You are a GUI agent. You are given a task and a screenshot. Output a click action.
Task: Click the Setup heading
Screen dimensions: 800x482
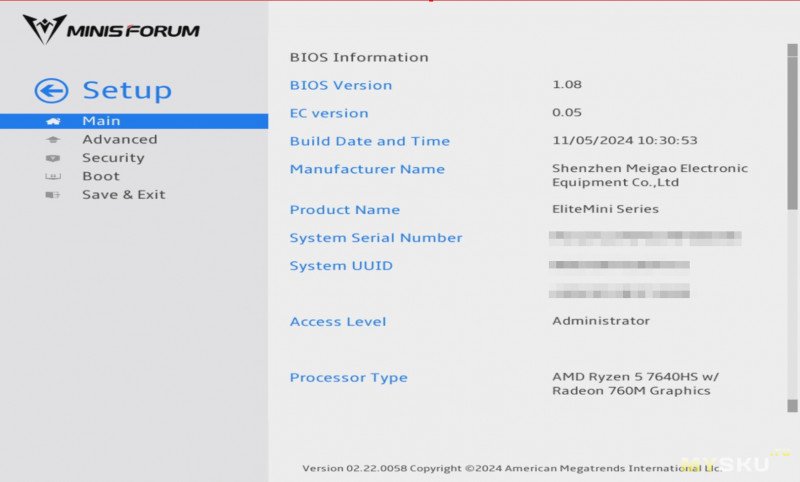128,90
